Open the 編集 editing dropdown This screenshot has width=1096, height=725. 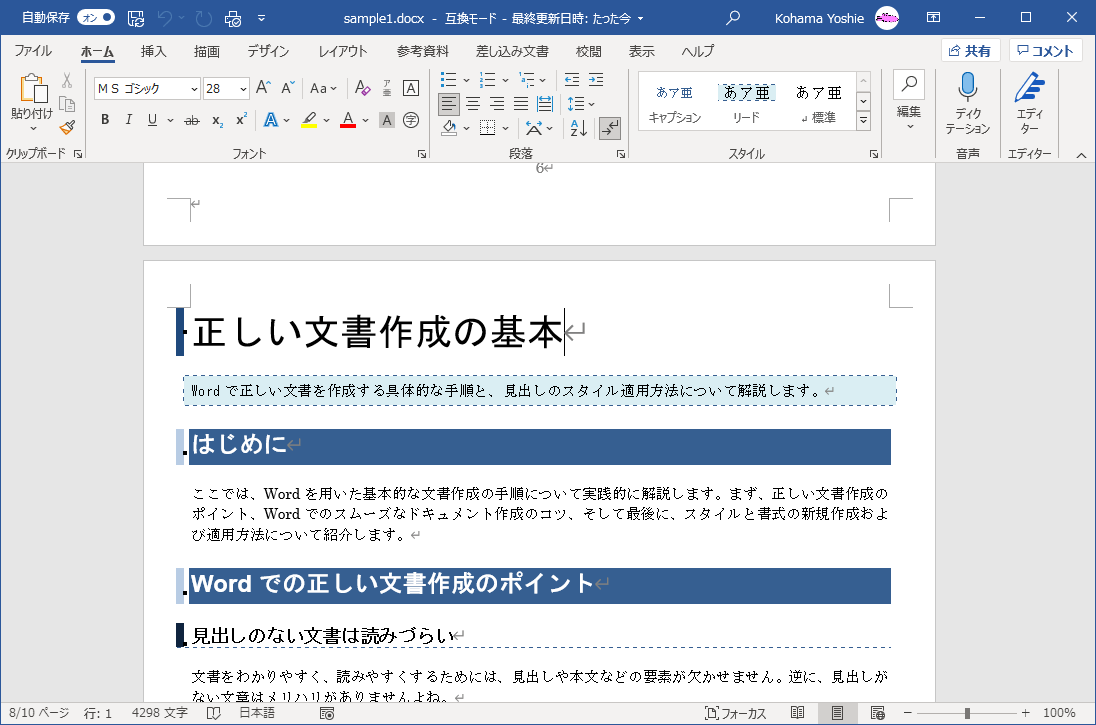pyautogui.click(x=909, y=101)
